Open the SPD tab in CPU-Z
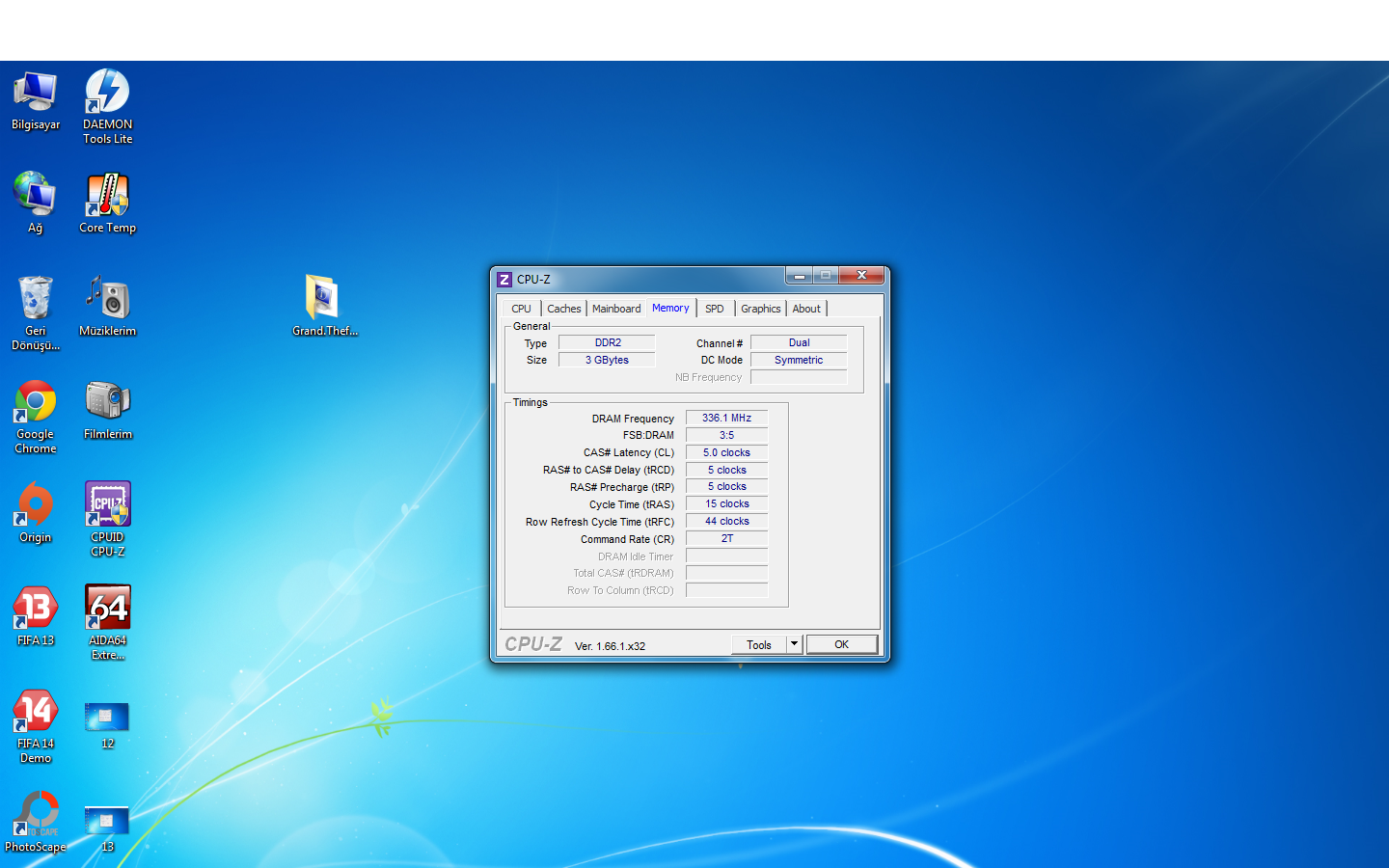1389x868 pixels. [714, 309]
